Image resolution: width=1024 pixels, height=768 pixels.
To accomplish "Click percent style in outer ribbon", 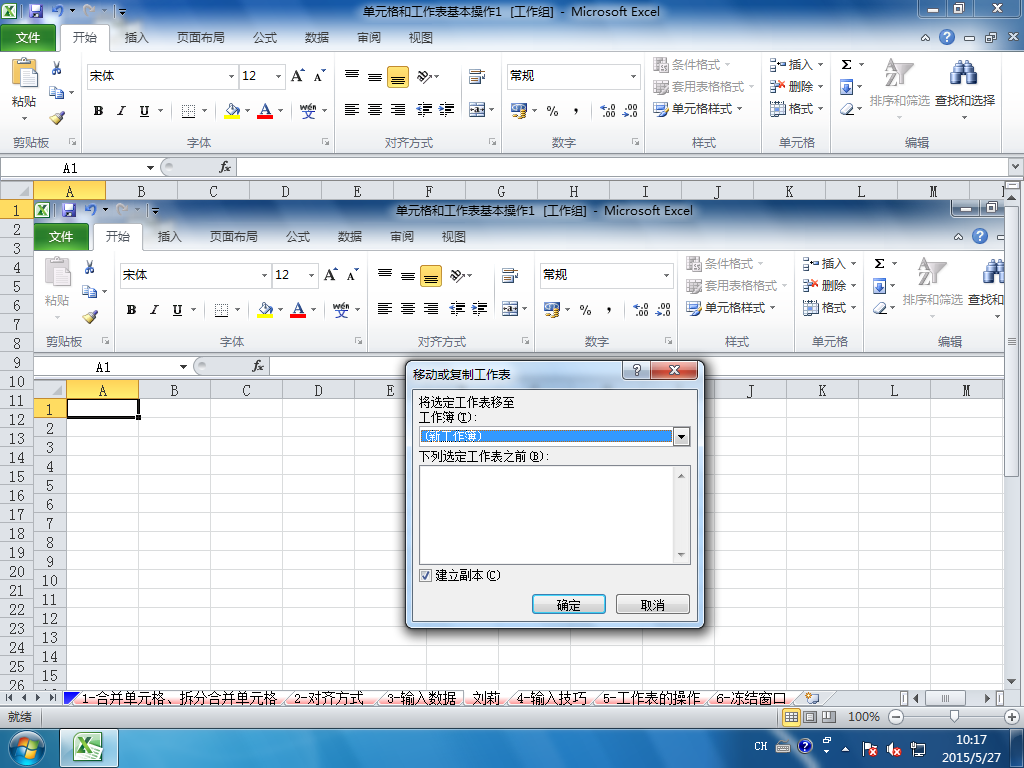I will (552, 111).
